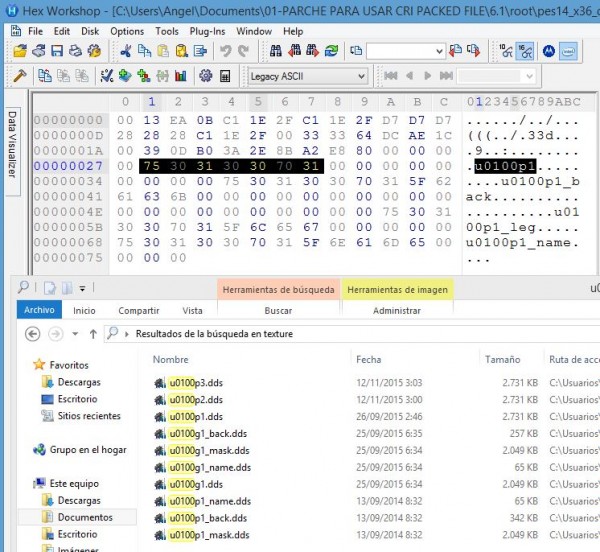This screenshot has width=600, height=552.
Task: Open the Plug-Ins menu
Action: [x=207, y=31]
